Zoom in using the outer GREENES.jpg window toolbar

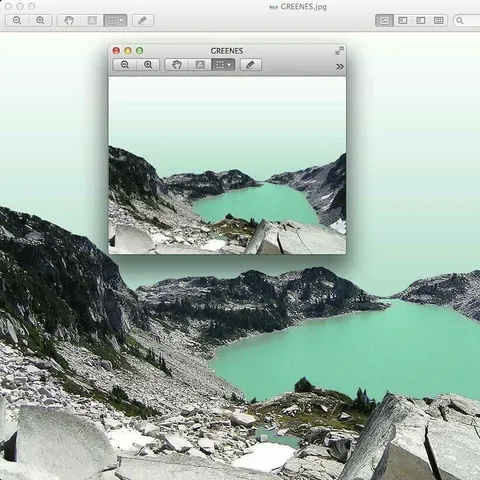tap(40, 20)
